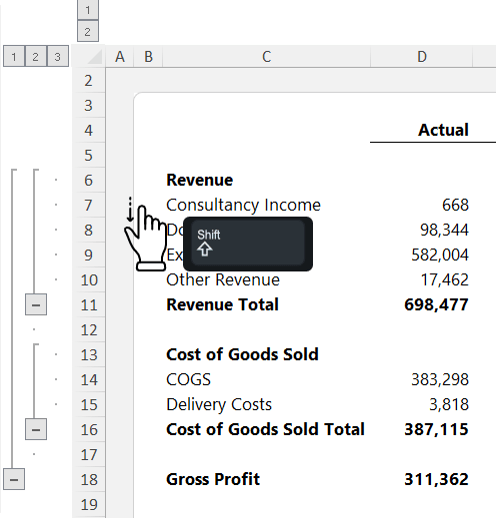
Task: Click the Gross Profit label cell
Action: tap(213, 479)
